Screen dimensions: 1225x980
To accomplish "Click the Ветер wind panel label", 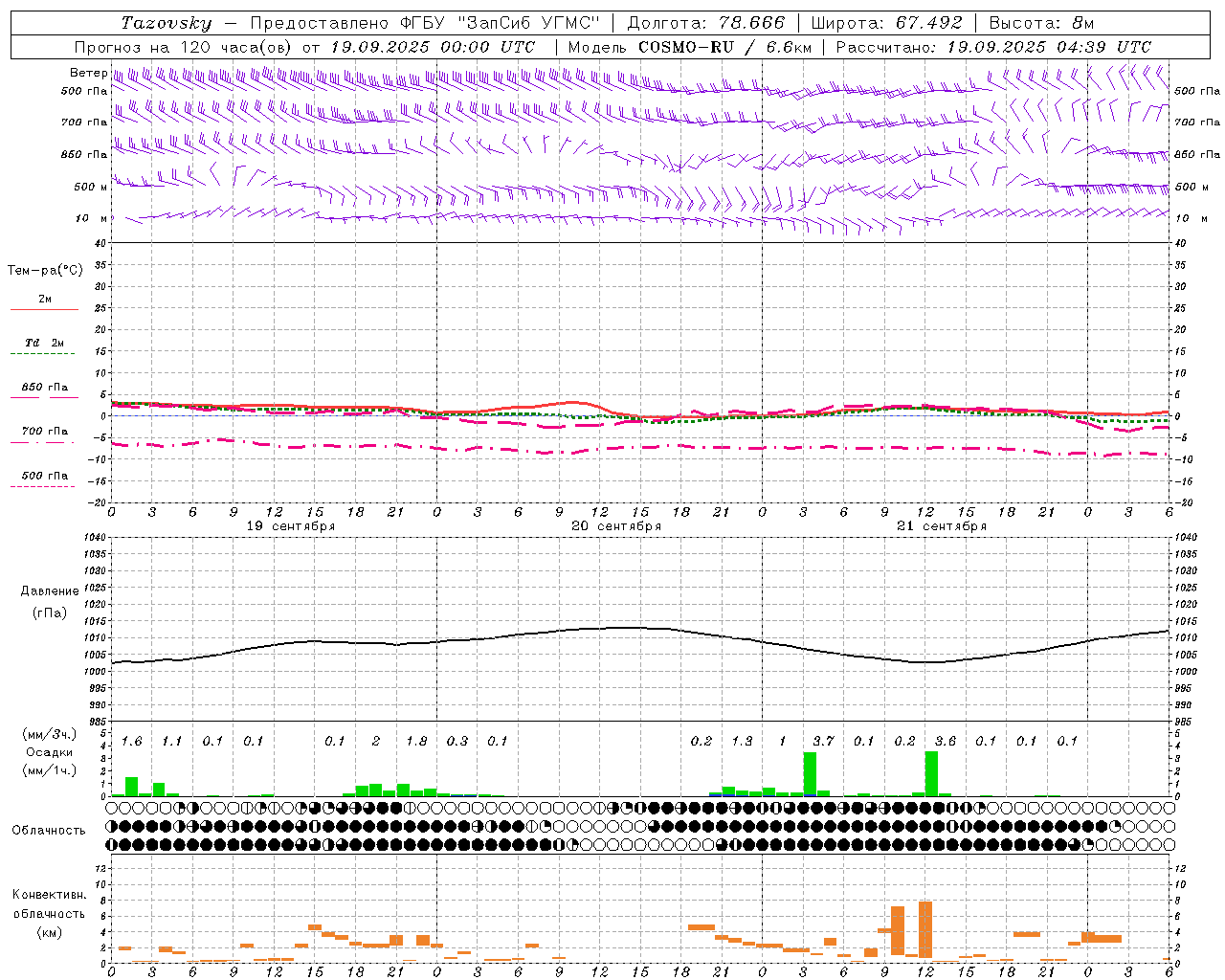I will tap(89, 73).
